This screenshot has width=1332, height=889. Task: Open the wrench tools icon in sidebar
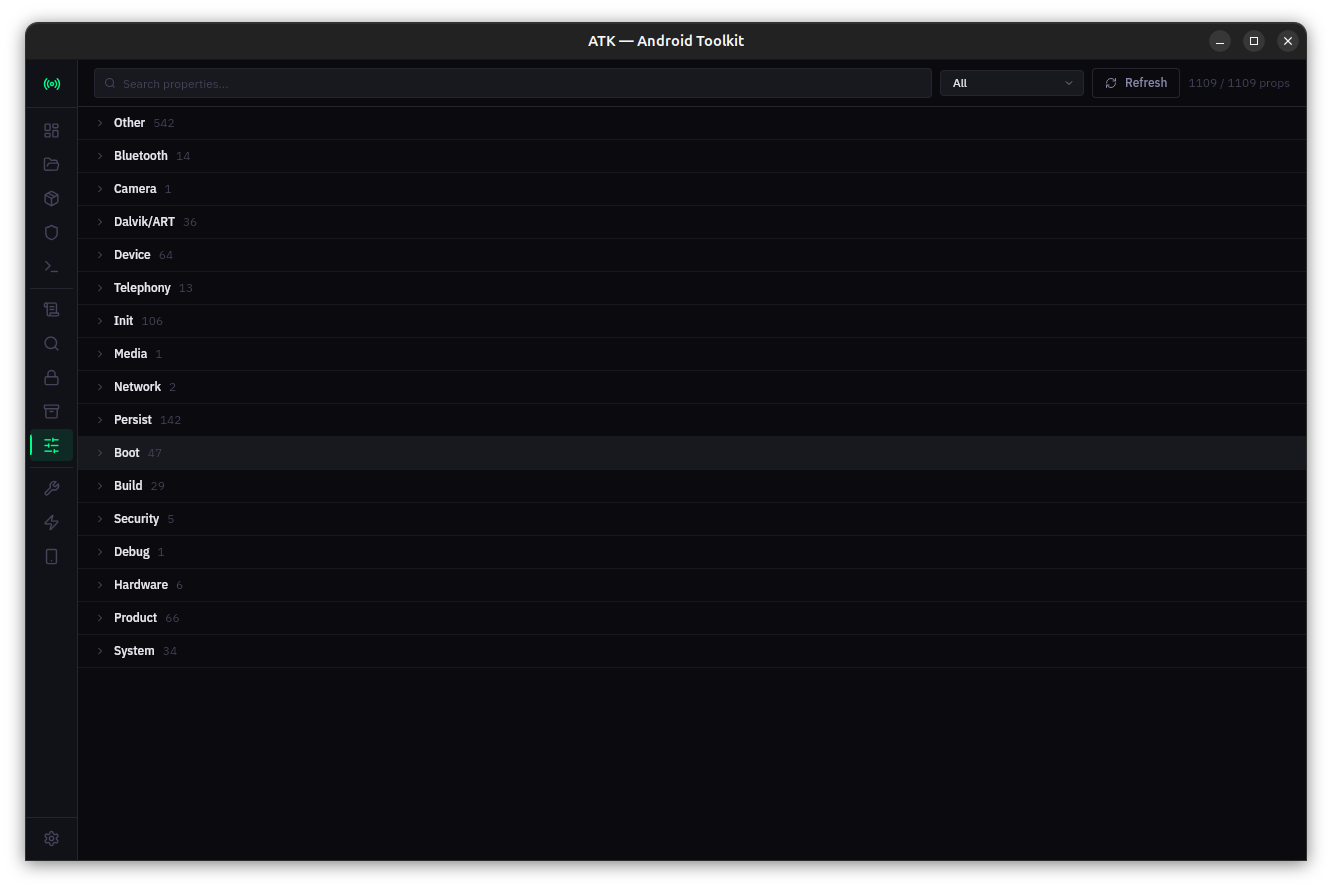coord(52,489)
